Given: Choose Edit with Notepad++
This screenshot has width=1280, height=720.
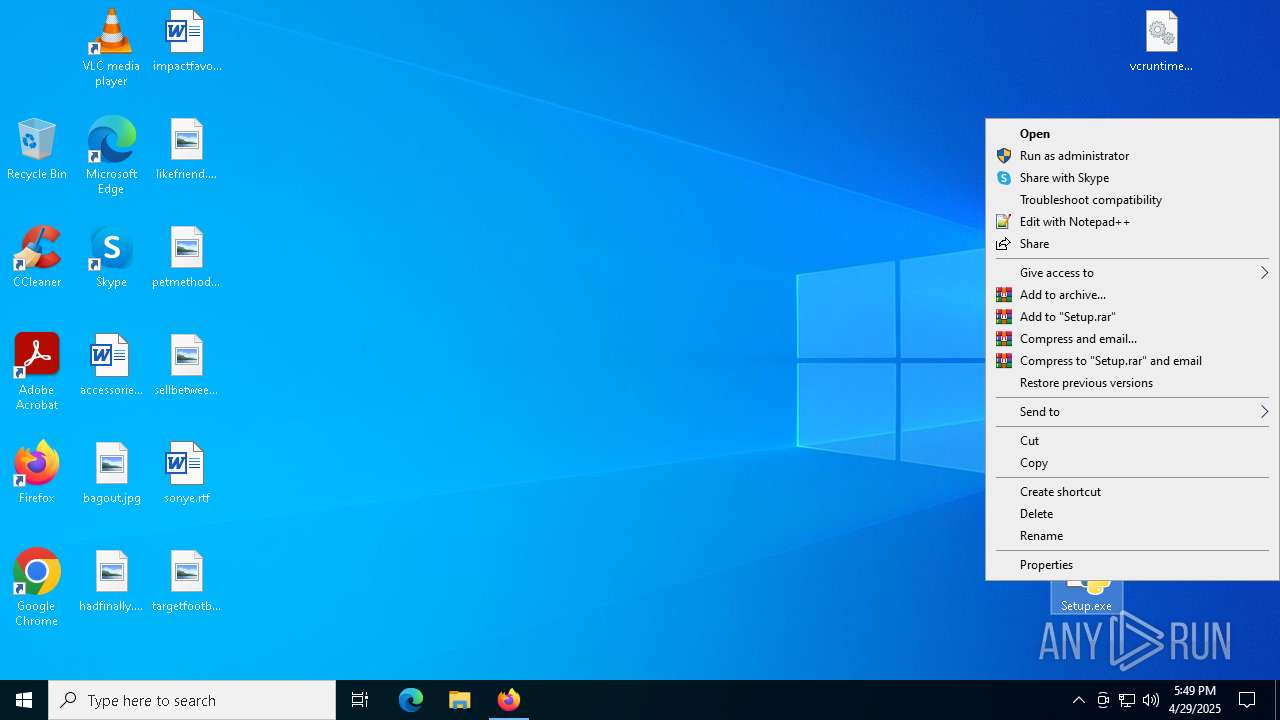Looking at the screenshot, I should 1132,222.
